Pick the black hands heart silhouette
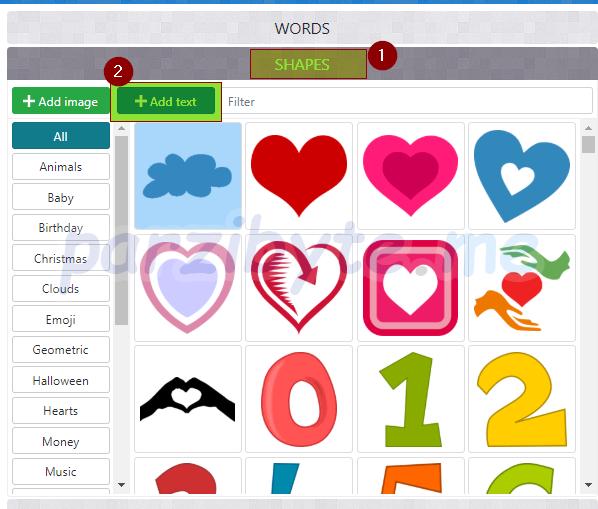598x509 pixels. coord(188,399)
